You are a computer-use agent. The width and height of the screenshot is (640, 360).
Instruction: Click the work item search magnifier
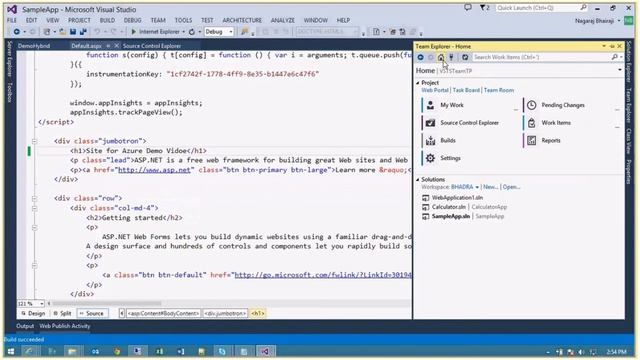tap(614, 58)
